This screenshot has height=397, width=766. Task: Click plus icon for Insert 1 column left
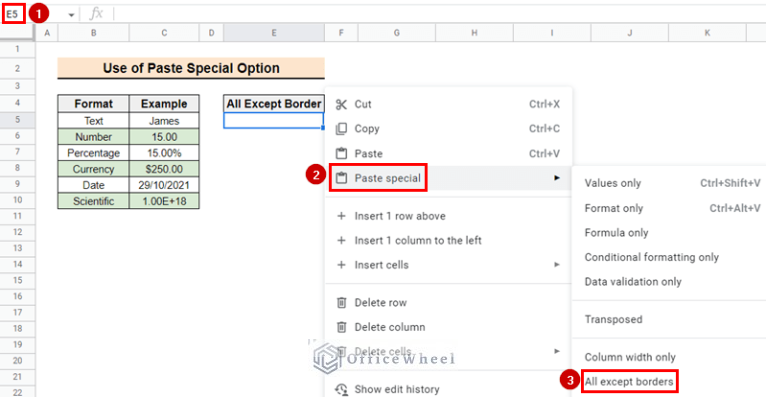(341, 240)
